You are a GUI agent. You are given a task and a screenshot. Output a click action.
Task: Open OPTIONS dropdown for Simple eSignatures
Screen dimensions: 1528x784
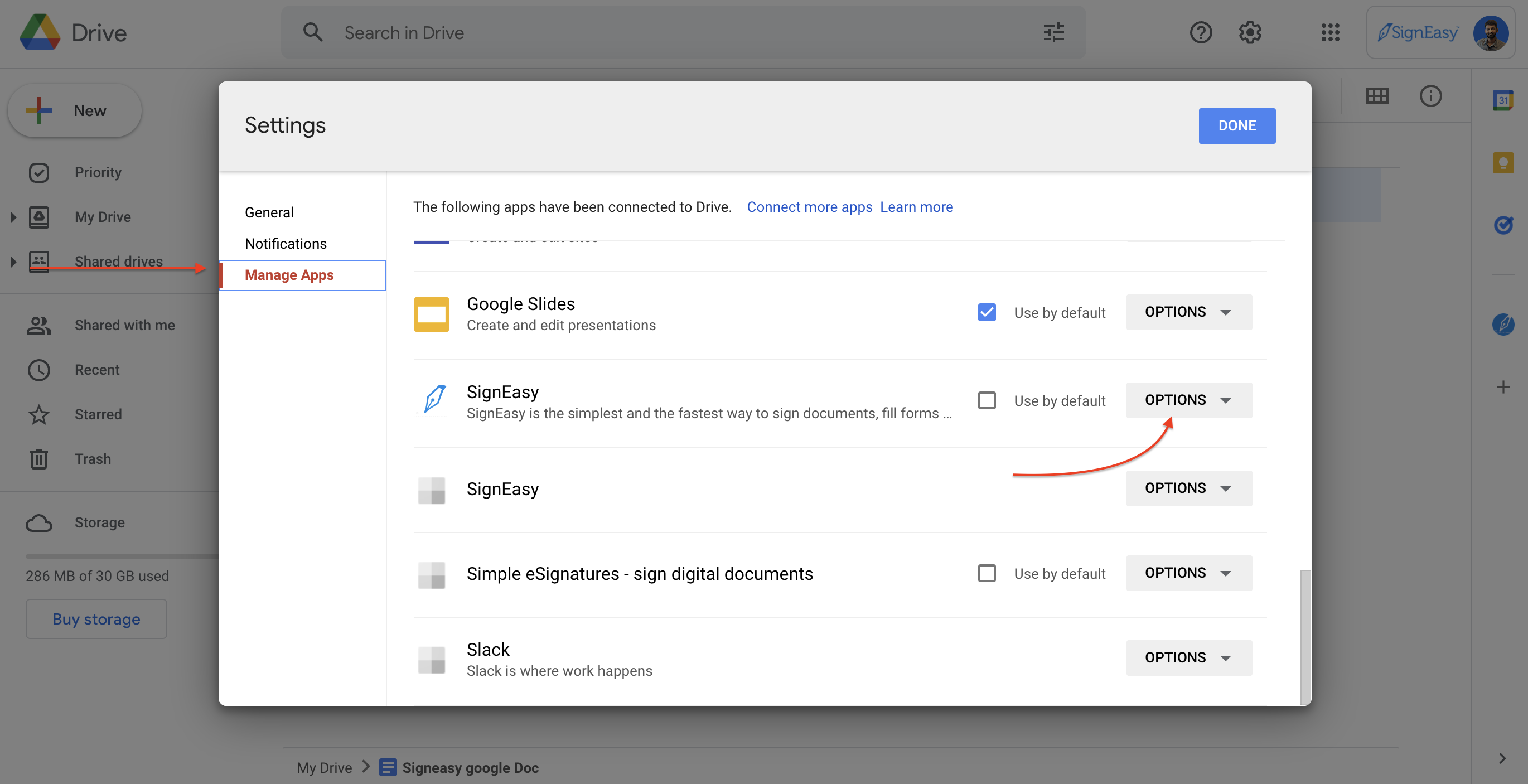click(1189, 573)
